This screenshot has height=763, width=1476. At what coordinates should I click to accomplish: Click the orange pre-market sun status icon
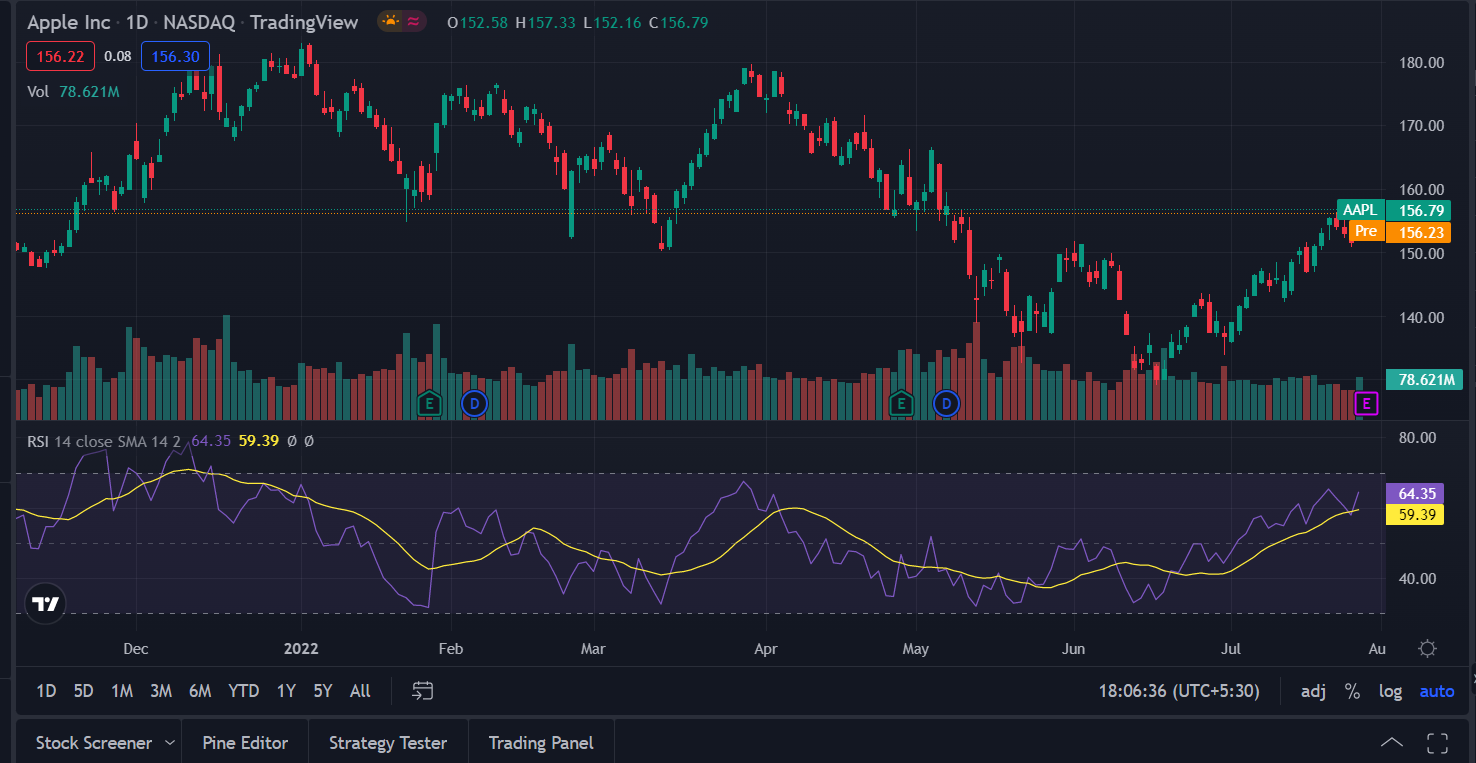(x=390, y=22)
